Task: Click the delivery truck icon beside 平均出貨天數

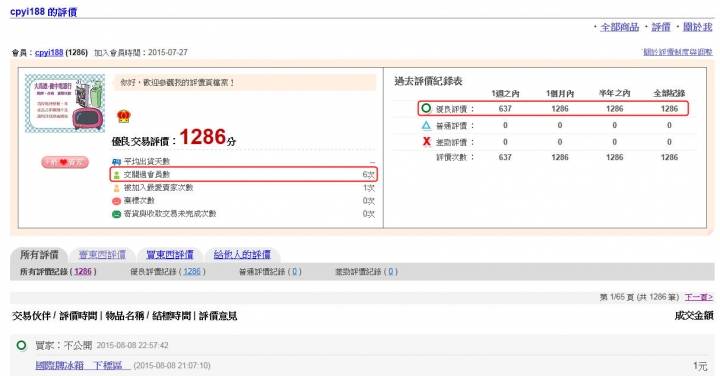Action: tap(116, 162)
